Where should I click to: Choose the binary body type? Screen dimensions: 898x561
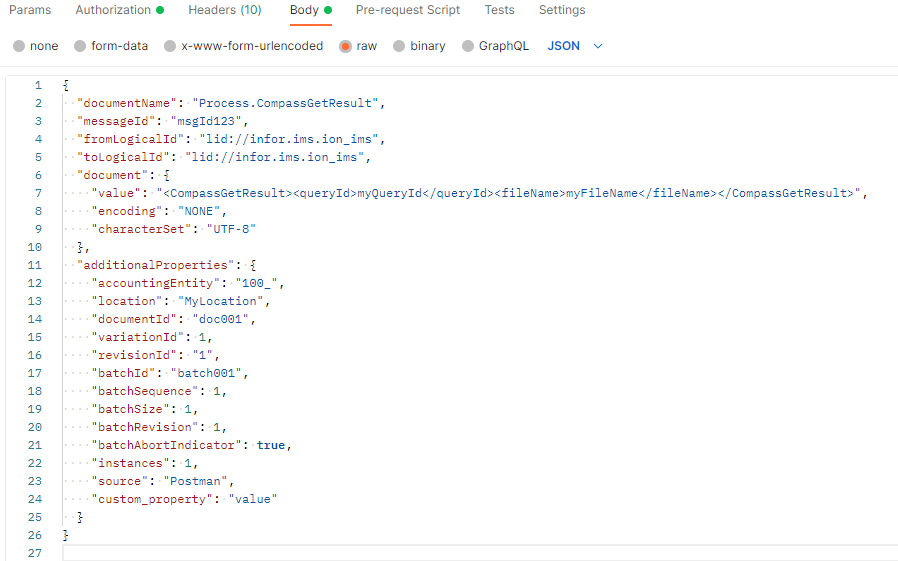coord(419,46)
